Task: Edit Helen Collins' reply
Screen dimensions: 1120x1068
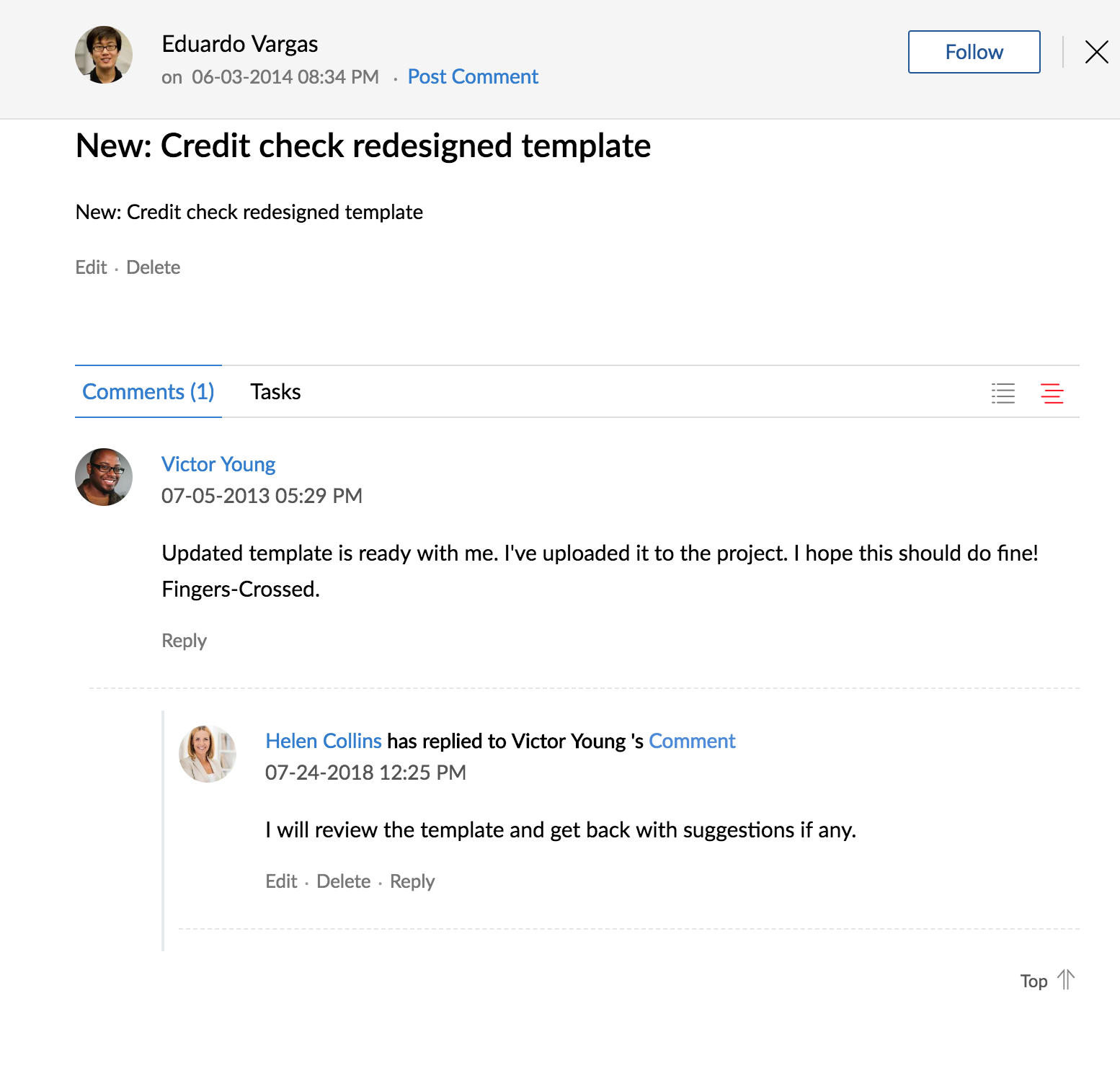Action: pos(281,881)
